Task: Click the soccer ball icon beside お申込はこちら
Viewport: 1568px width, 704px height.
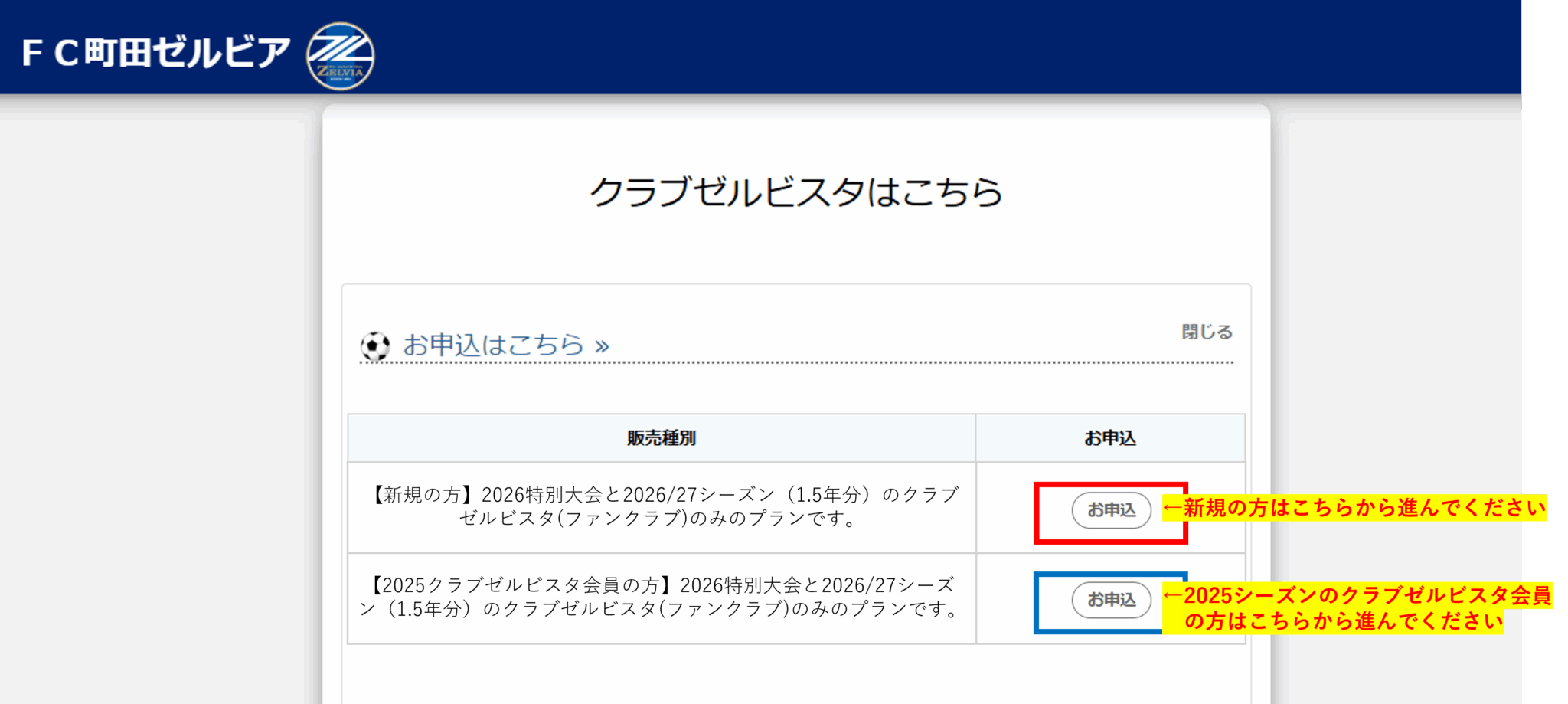Action: pyautogui.click(x=375, y=346)
